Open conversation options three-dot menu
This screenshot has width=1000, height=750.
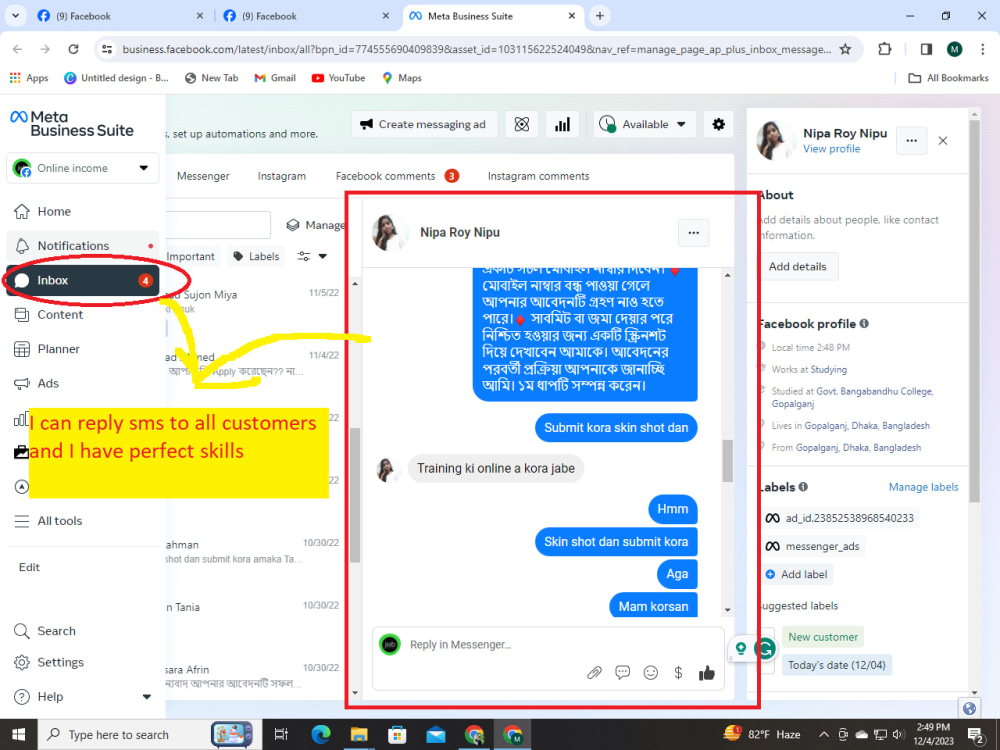point(693,233)
